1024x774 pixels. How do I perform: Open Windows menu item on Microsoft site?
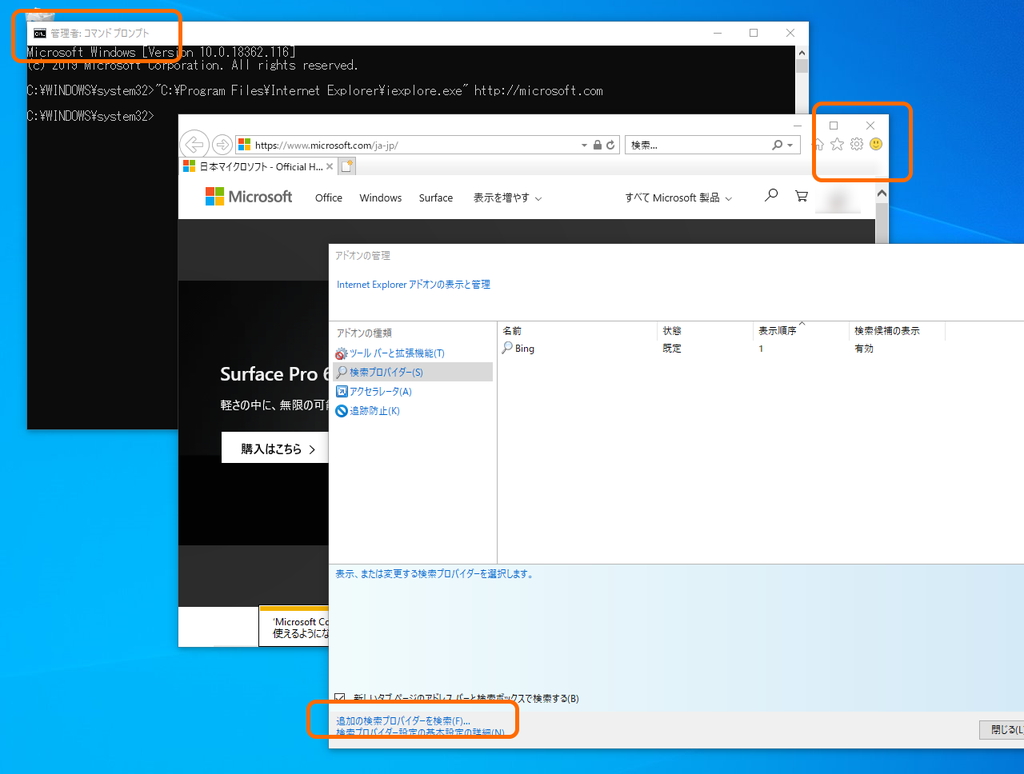click(x=381, y=198)
